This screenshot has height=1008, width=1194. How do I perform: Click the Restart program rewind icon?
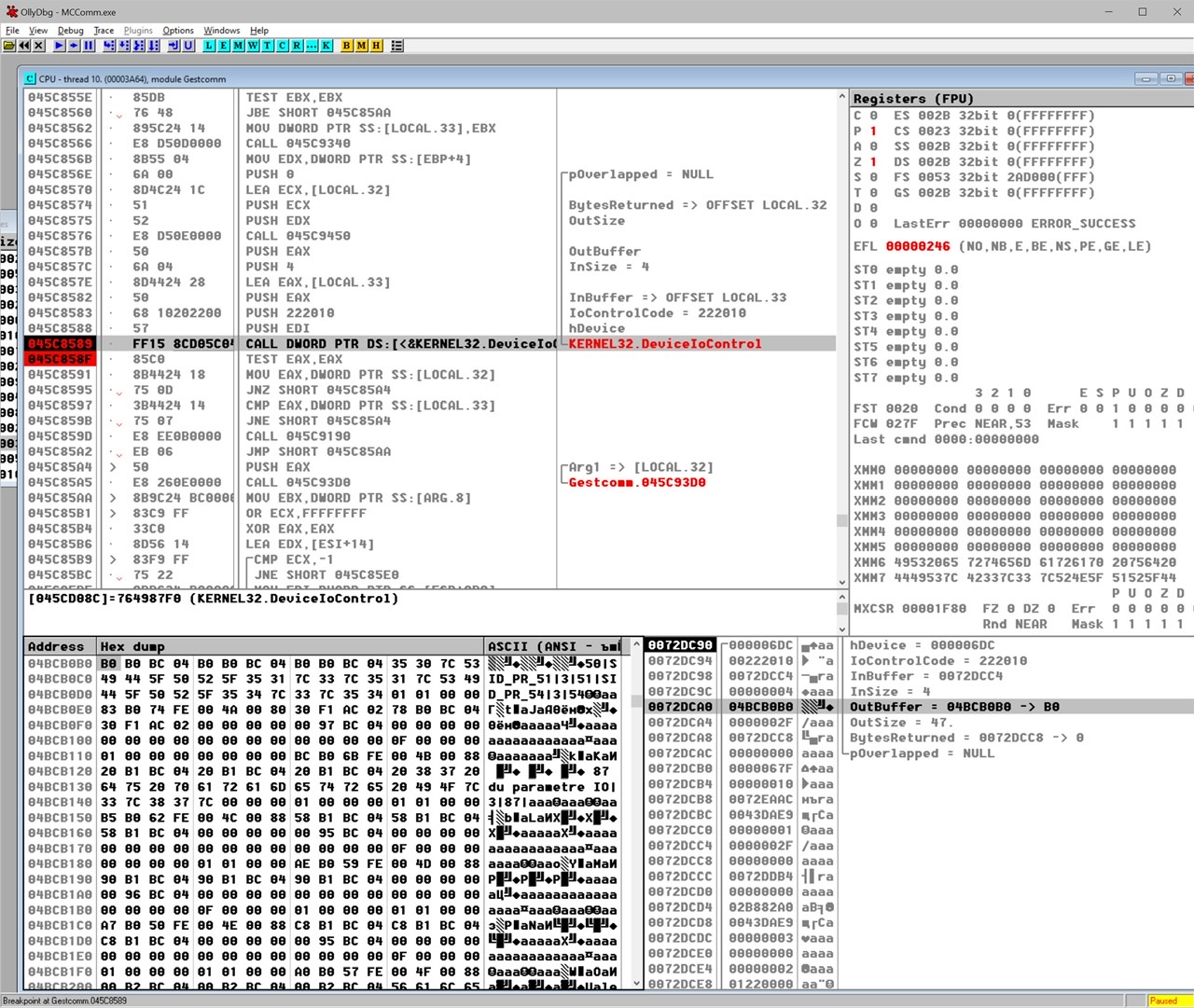pos(23,46)
